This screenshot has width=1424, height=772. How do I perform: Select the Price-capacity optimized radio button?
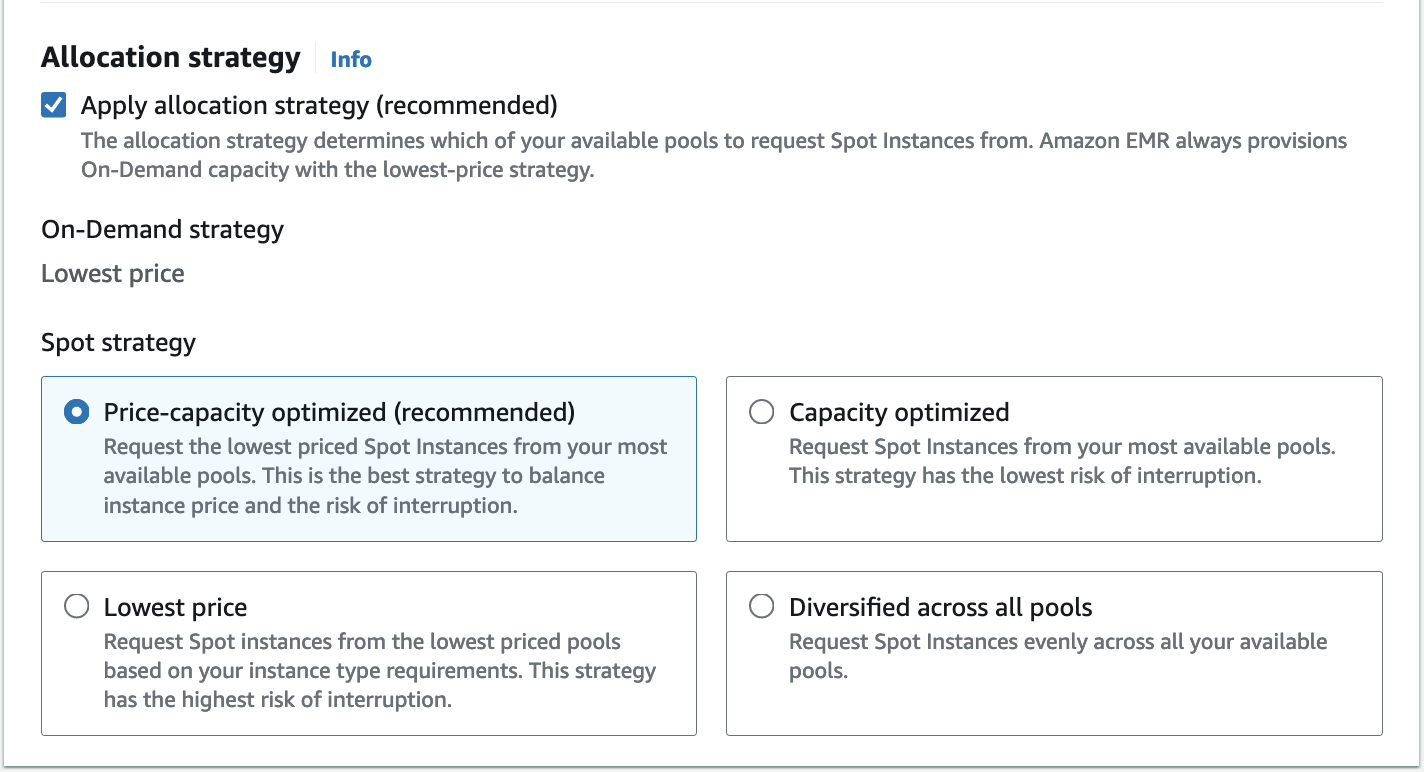point(76,412)
